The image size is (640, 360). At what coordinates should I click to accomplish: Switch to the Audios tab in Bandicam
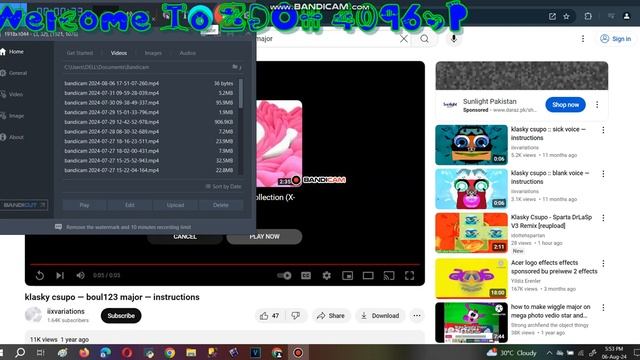[x=188, y=53]
